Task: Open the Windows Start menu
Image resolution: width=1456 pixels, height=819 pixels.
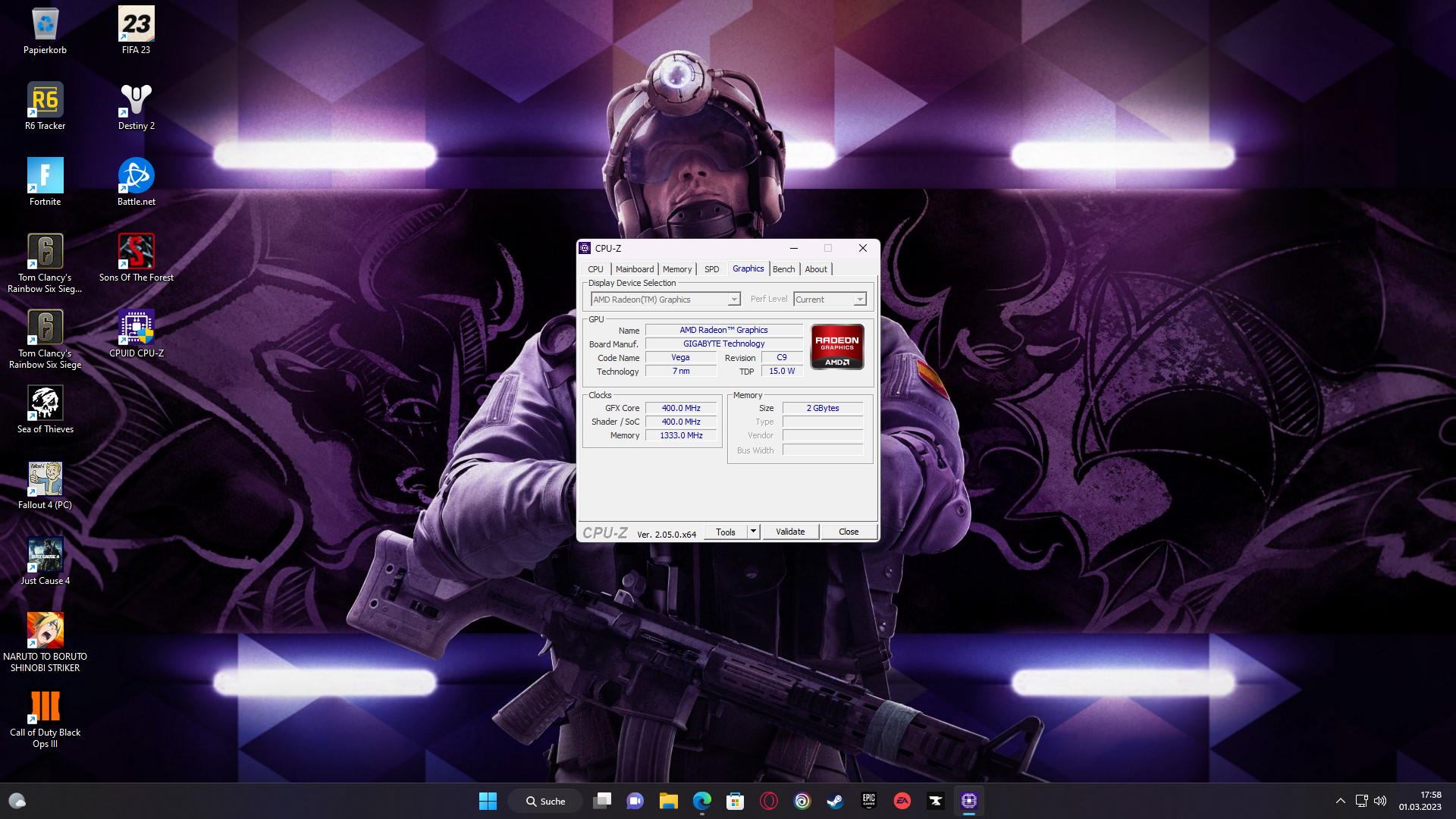Action: pos(488,801)
